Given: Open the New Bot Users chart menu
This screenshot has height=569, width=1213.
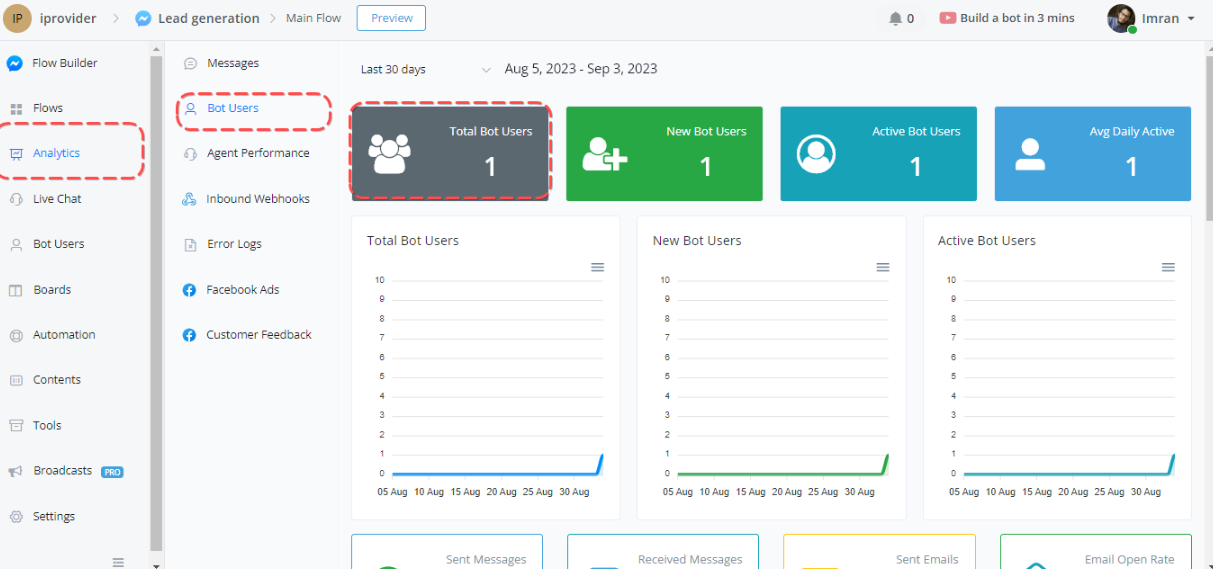Looking at the screenshot, I should [883, 267].
